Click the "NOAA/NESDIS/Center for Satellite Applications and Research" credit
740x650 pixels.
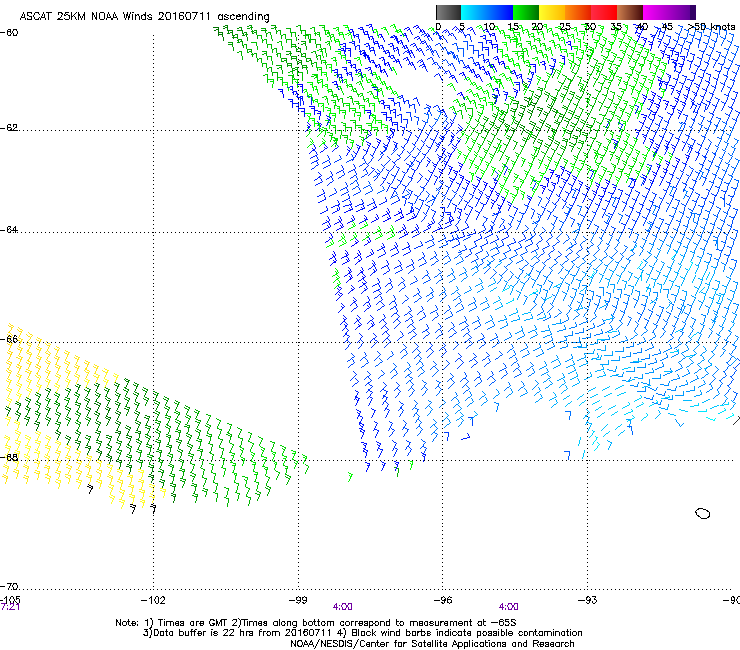click(x=432, y=644)
